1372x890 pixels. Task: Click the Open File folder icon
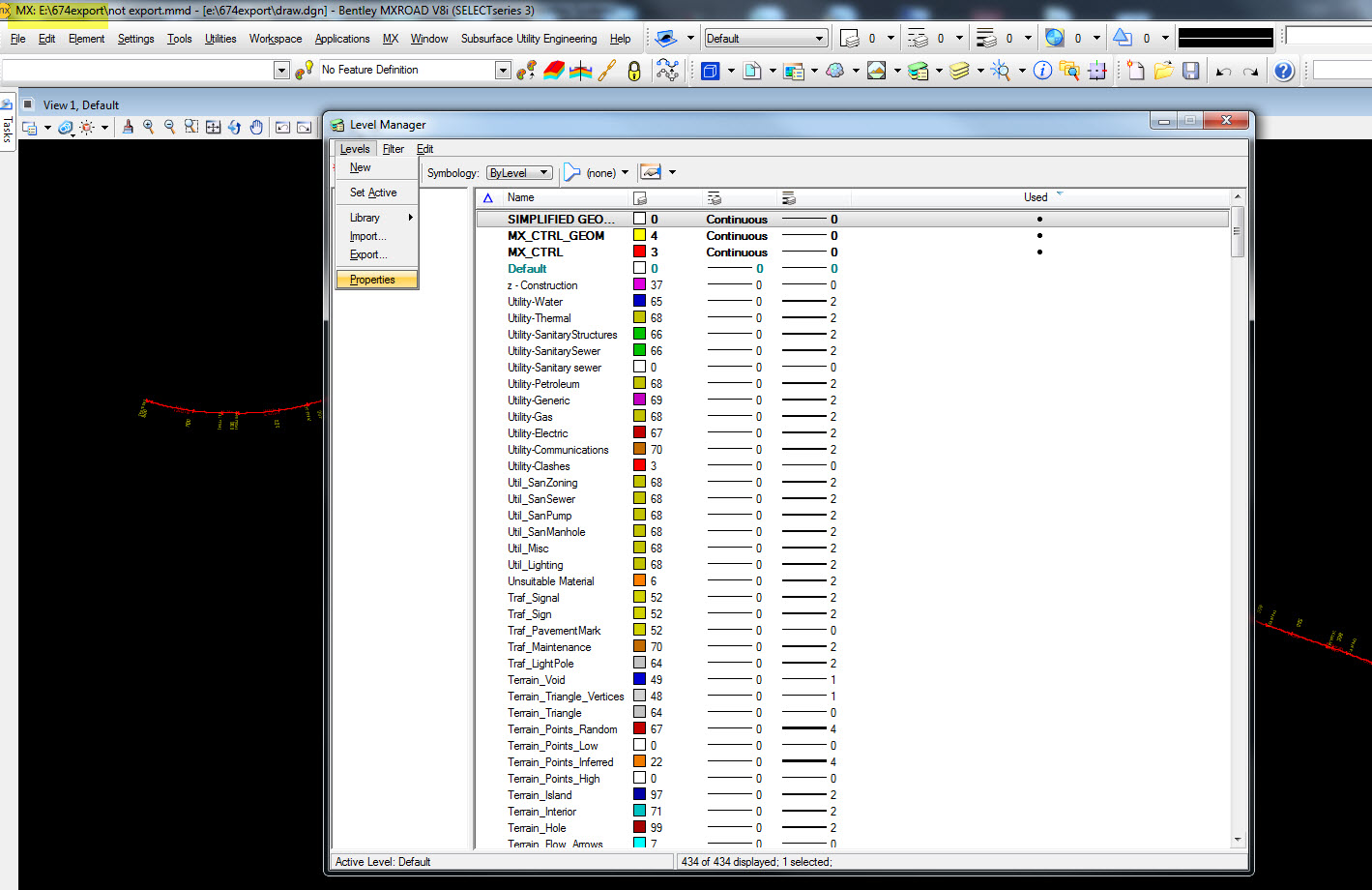[1163, 71]
